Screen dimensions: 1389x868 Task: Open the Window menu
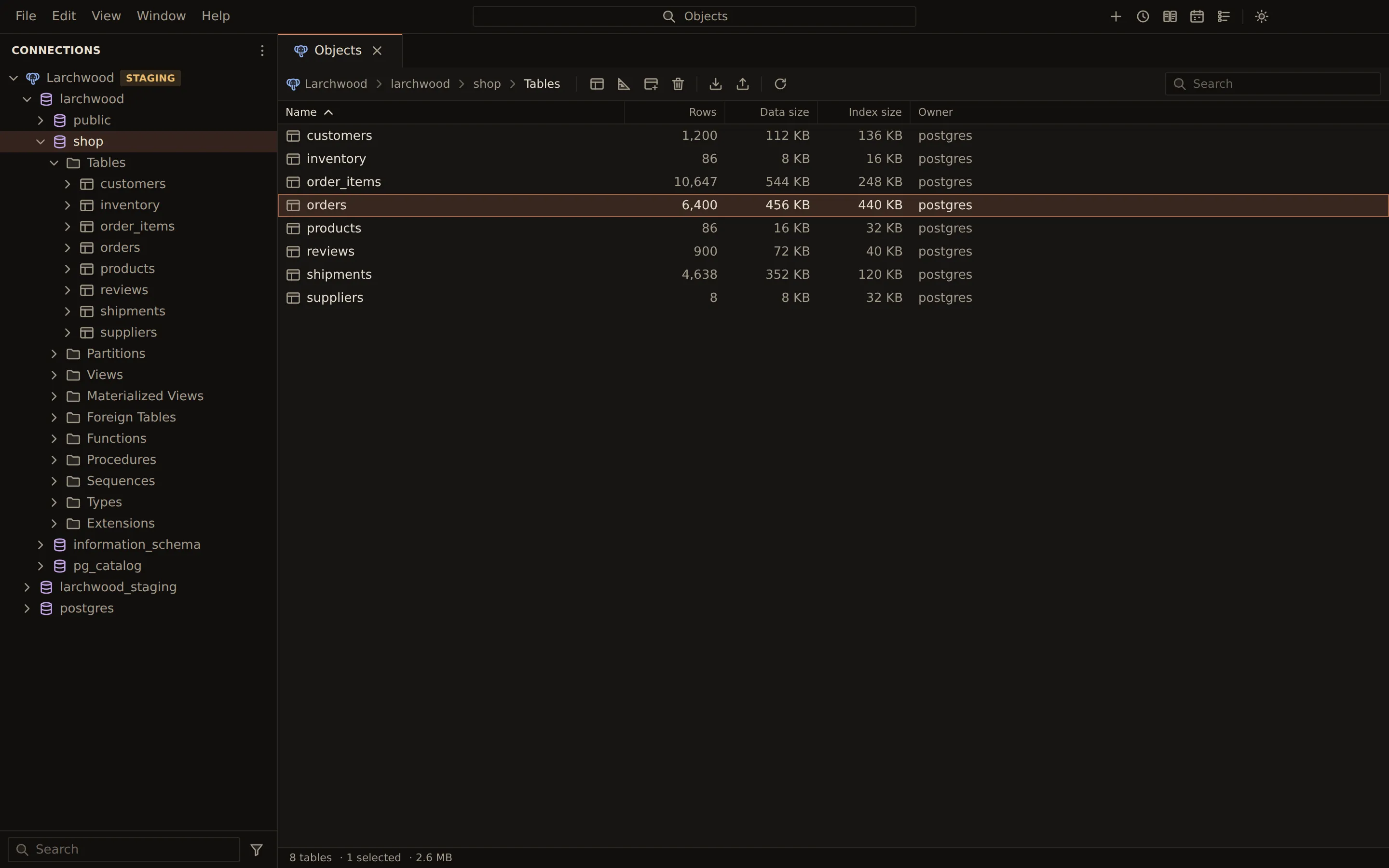[161, 16]
